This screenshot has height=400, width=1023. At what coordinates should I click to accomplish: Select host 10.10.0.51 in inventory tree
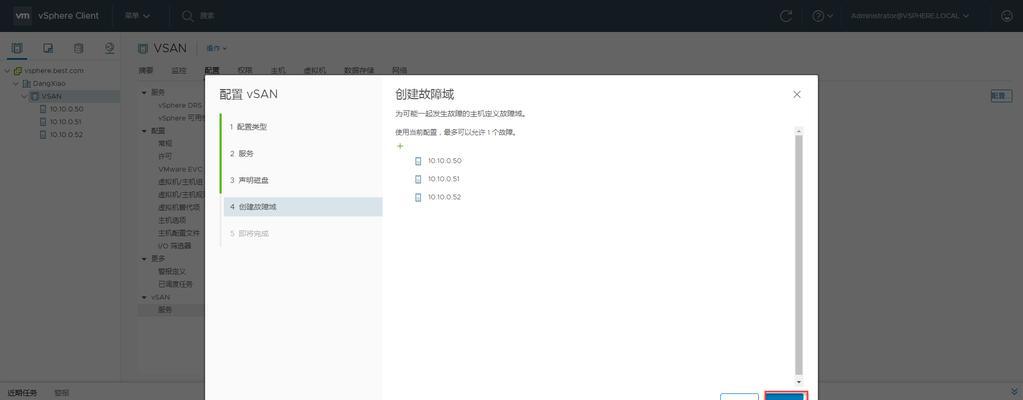(x=66, y=122)
